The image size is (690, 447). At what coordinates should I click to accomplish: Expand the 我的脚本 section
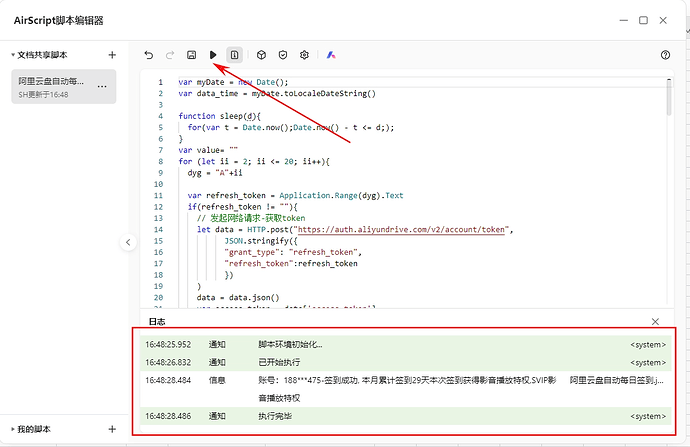(x=13, y=429)
